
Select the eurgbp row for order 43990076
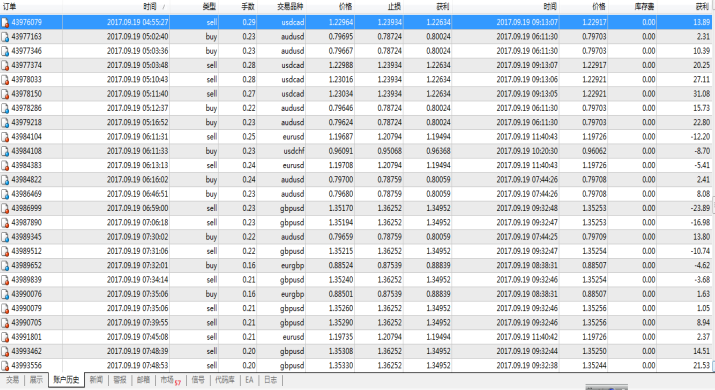click(358, 294)
